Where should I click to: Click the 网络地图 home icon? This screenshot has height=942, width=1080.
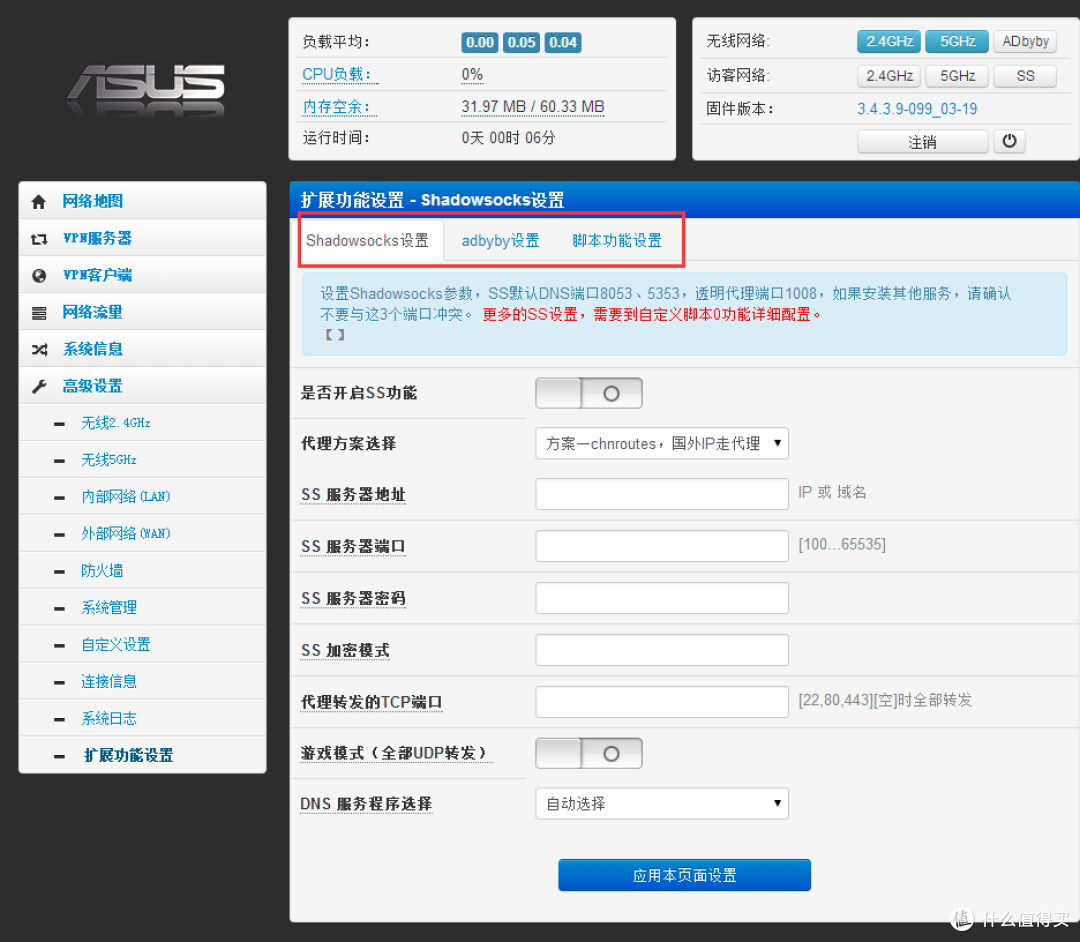(38, 200)
